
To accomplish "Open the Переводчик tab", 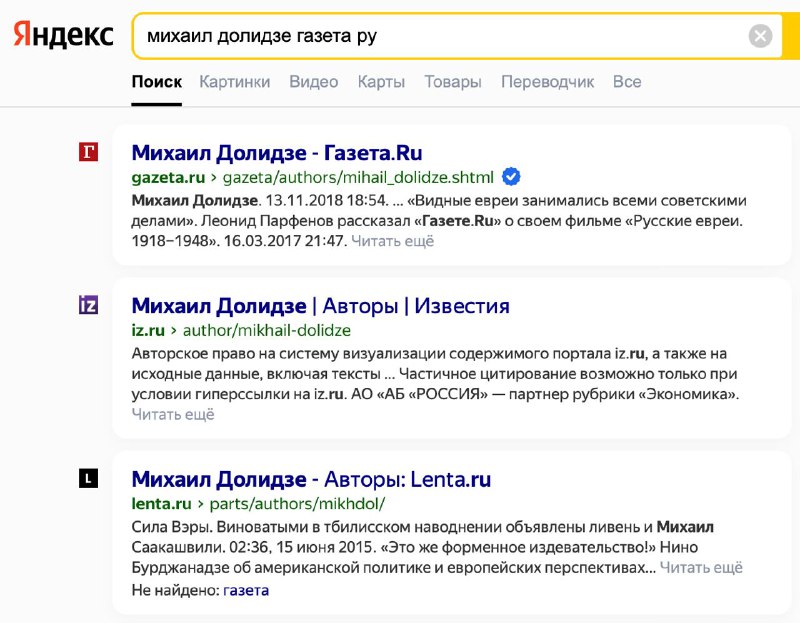I will 547,82.
